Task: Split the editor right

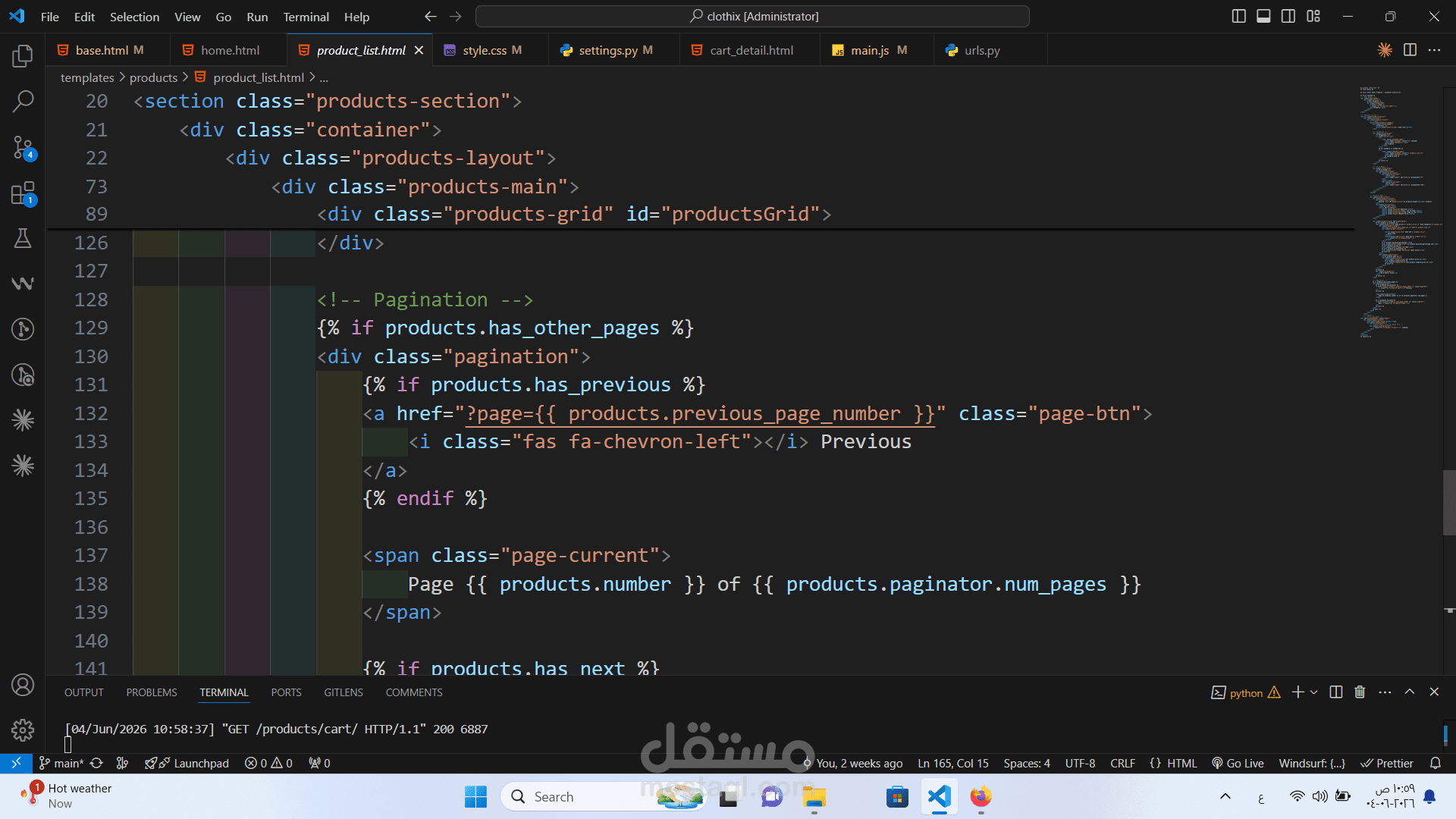Action: 1410,50
